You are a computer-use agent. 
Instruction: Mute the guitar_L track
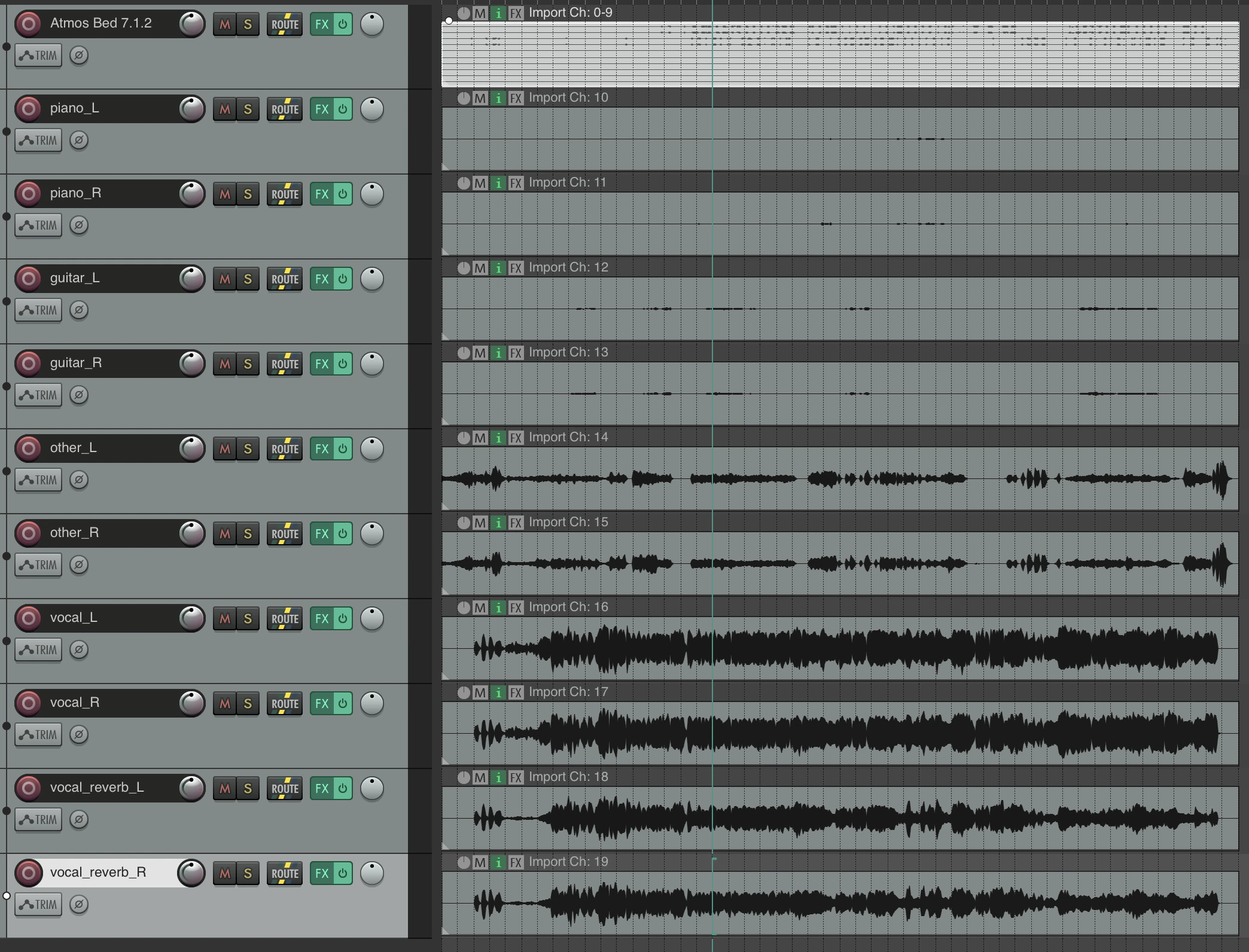coord(224,279)
